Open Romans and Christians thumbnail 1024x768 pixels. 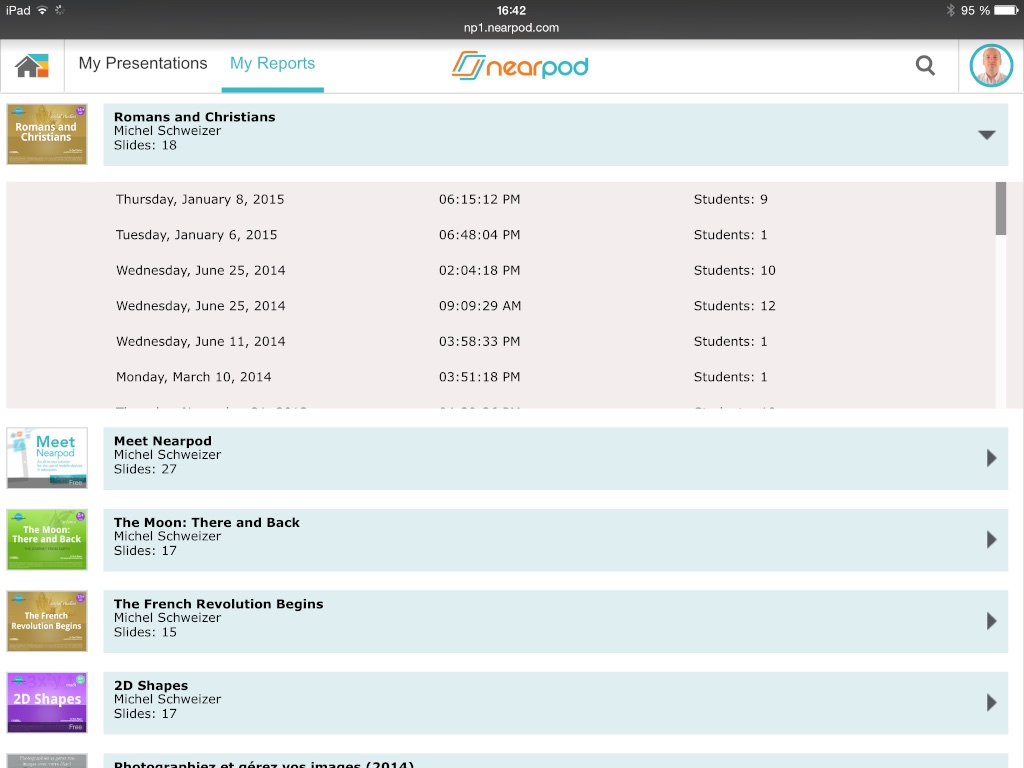tap(47, 134)
